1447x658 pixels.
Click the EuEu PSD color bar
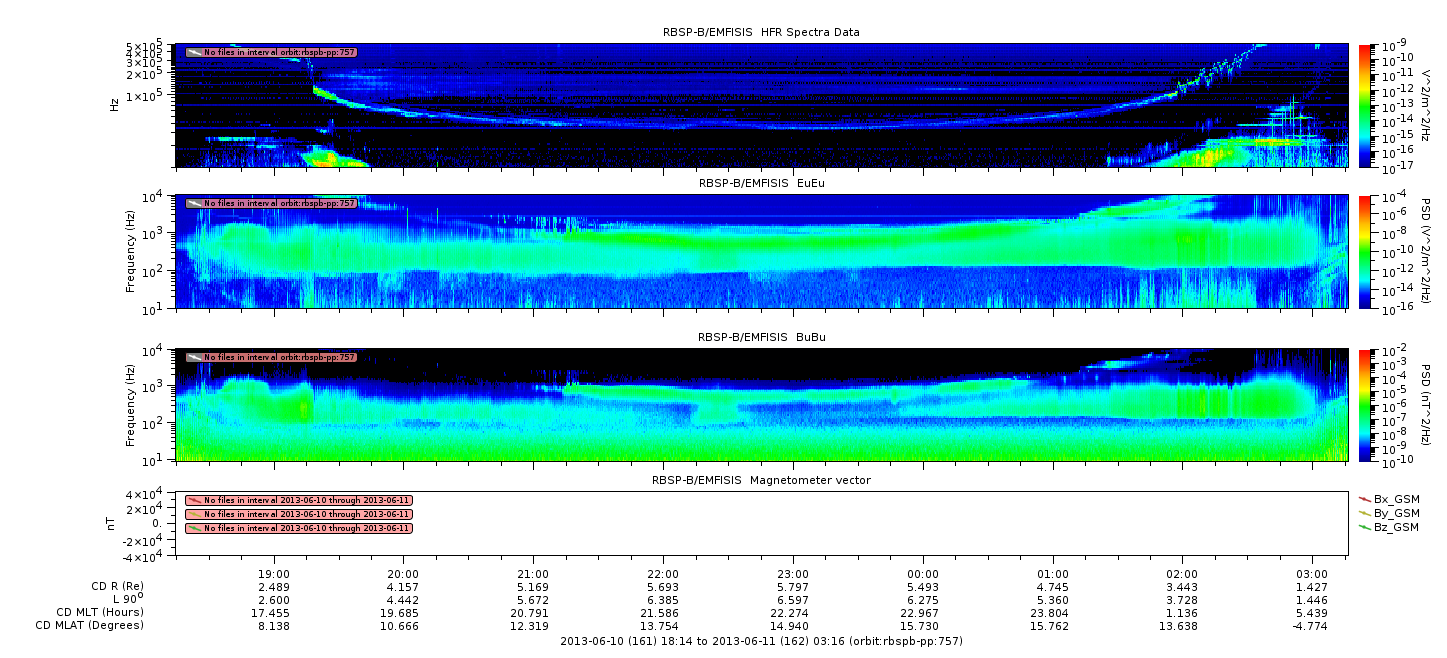click(x=1365, y=251)
